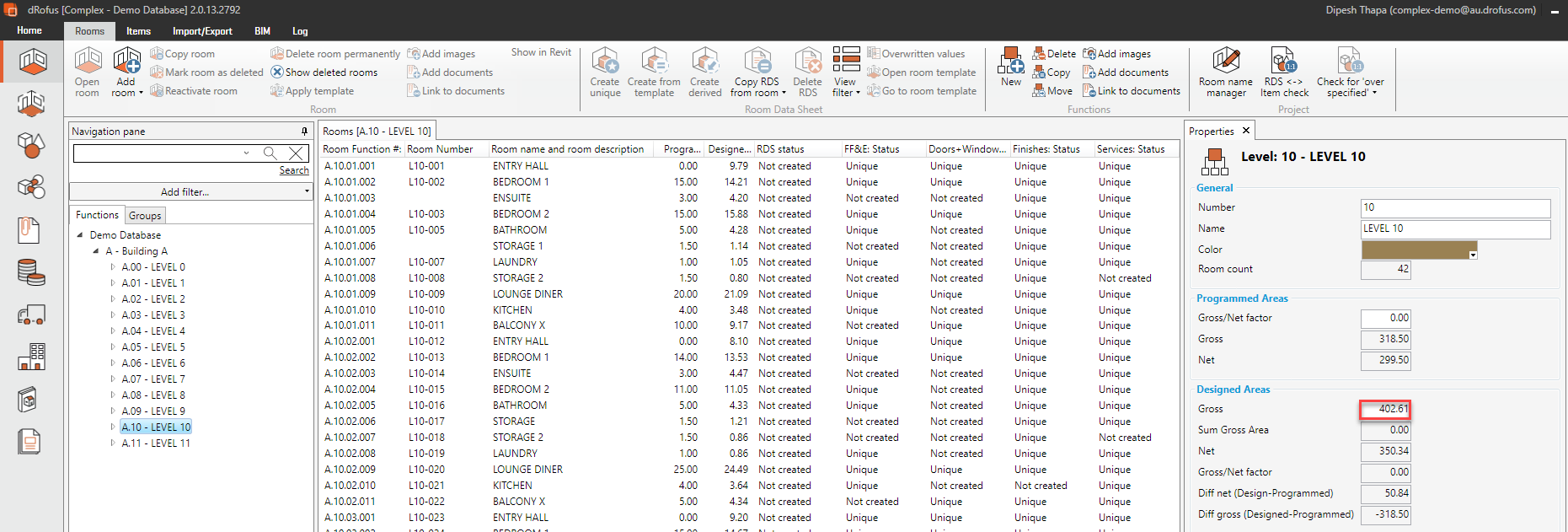
Task: Toggle Show deleted rooms
Action: click(324, 73)
